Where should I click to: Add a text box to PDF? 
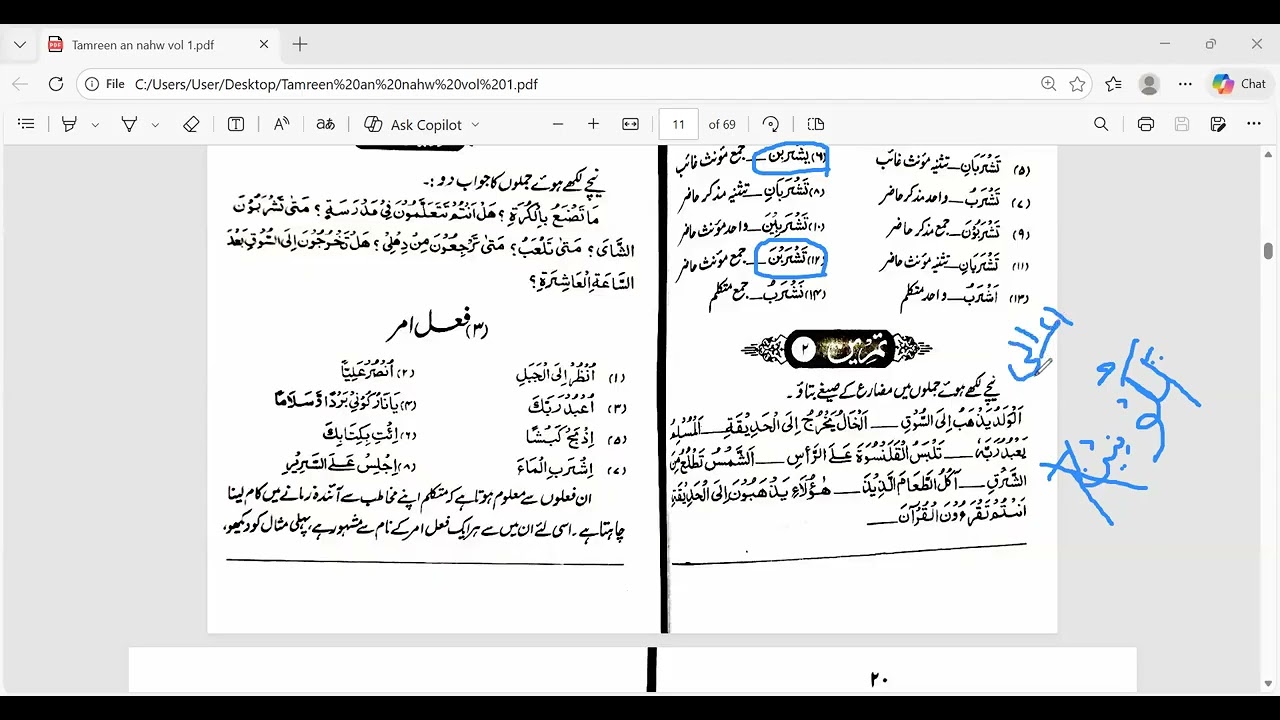pos(236,124)
